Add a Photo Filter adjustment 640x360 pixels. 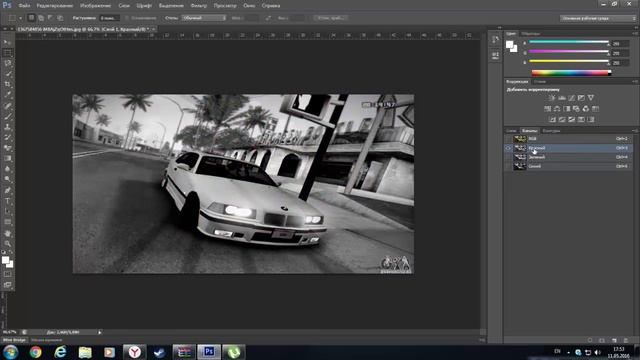576,109
